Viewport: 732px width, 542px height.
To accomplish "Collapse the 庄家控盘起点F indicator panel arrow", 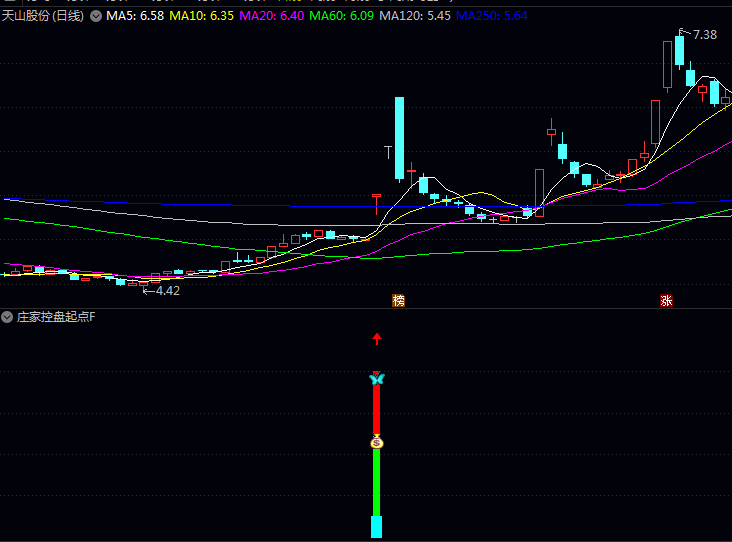I will pyautogui.click(x=7, y=317).
